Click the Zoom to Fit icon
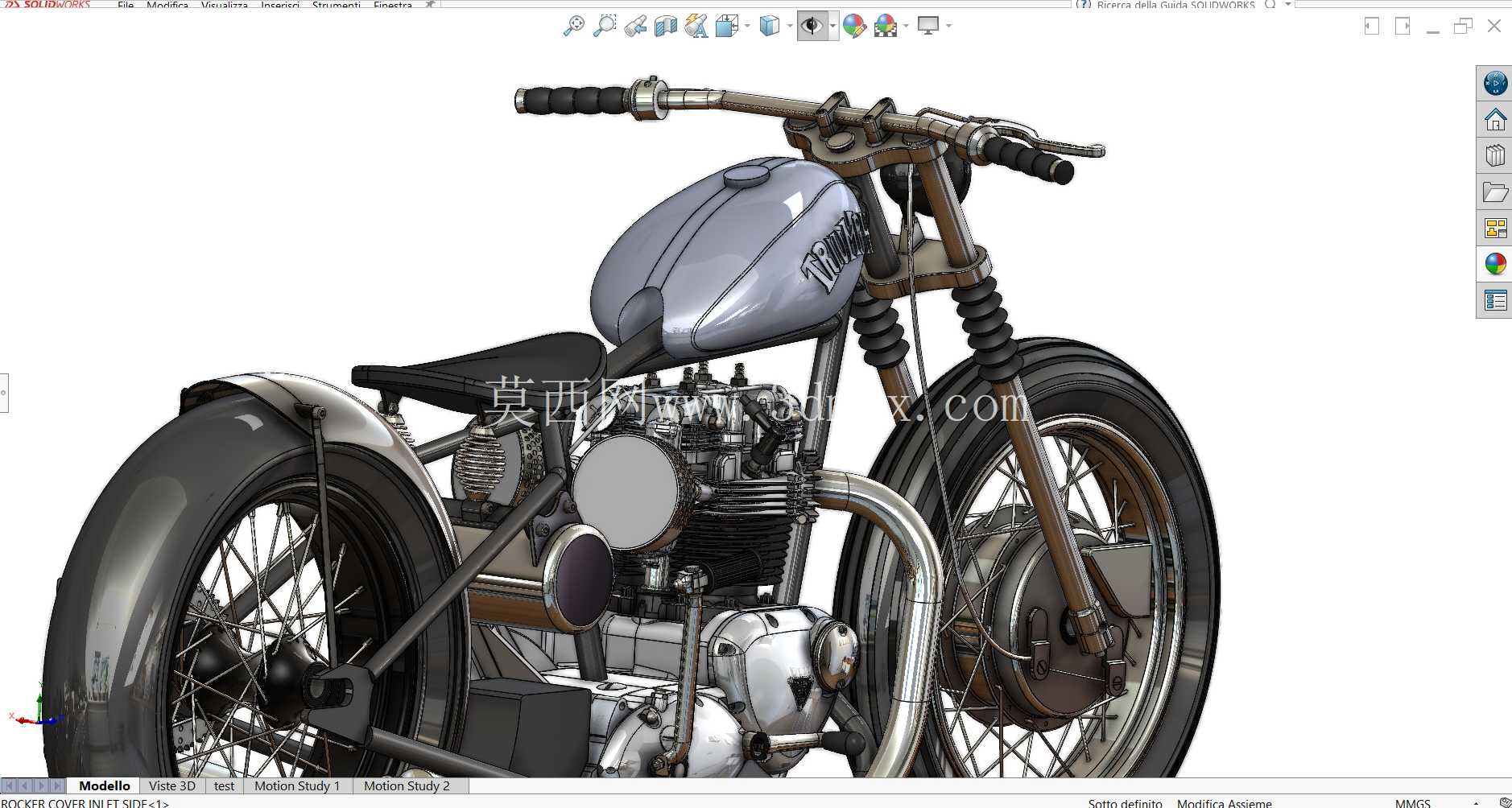 [573, 26]
